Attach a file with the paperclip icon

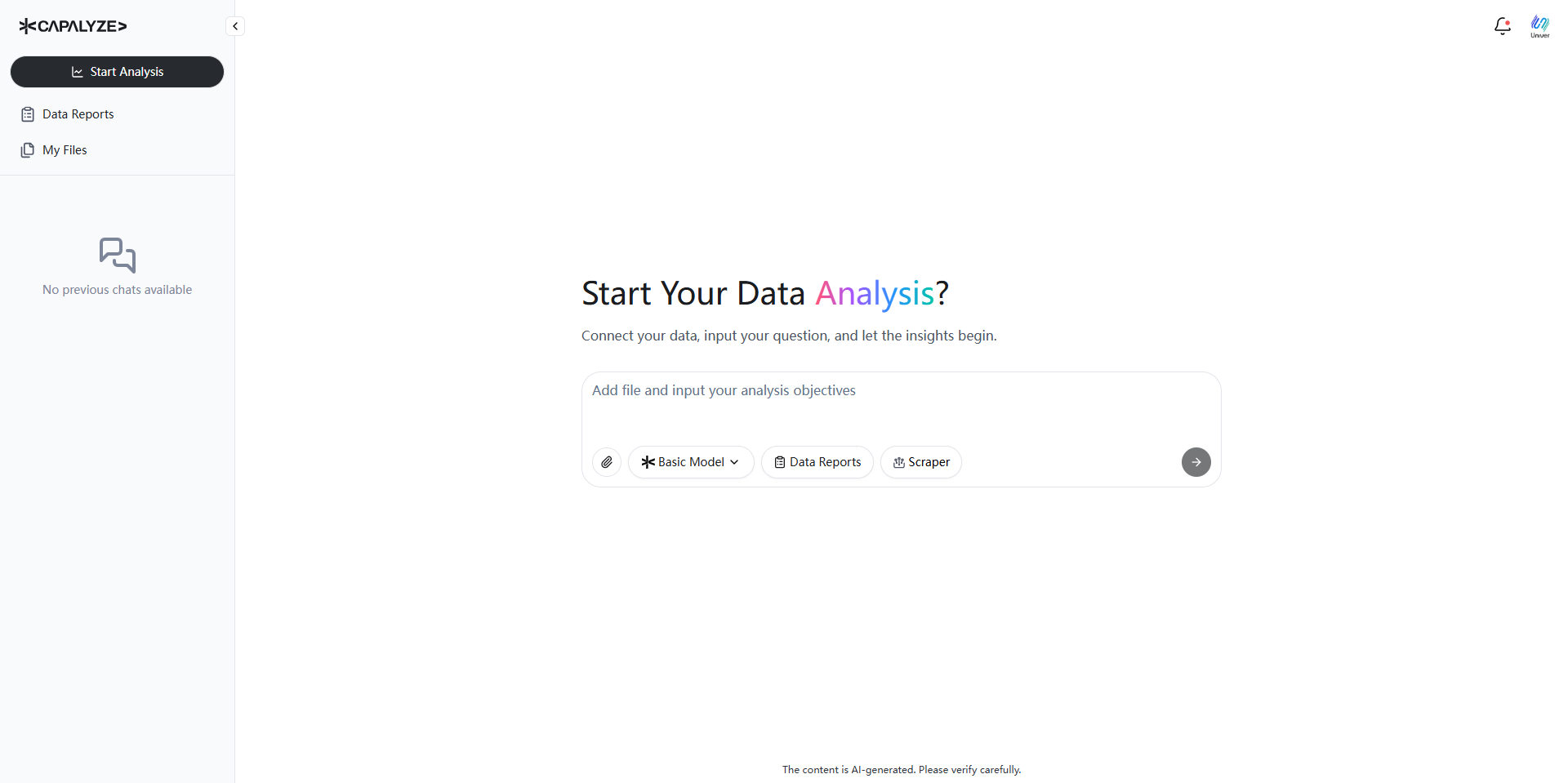(x=607, y=462)
